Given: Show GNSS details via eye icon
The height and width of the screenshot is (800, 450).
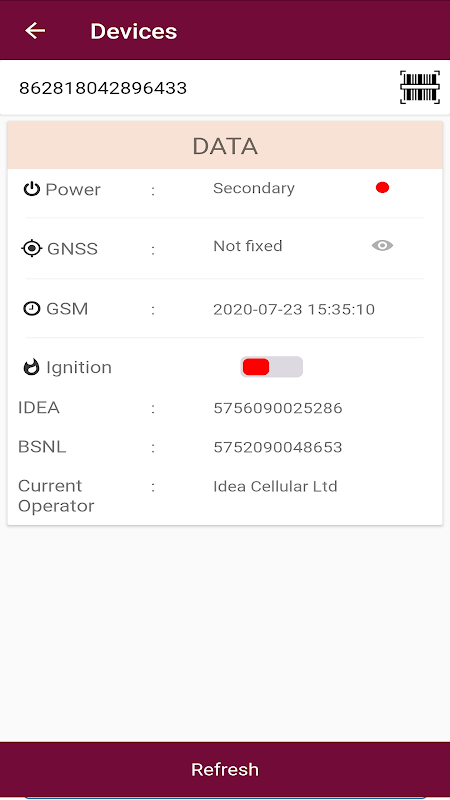Looking at the screenshot, I should coord(382,246).
